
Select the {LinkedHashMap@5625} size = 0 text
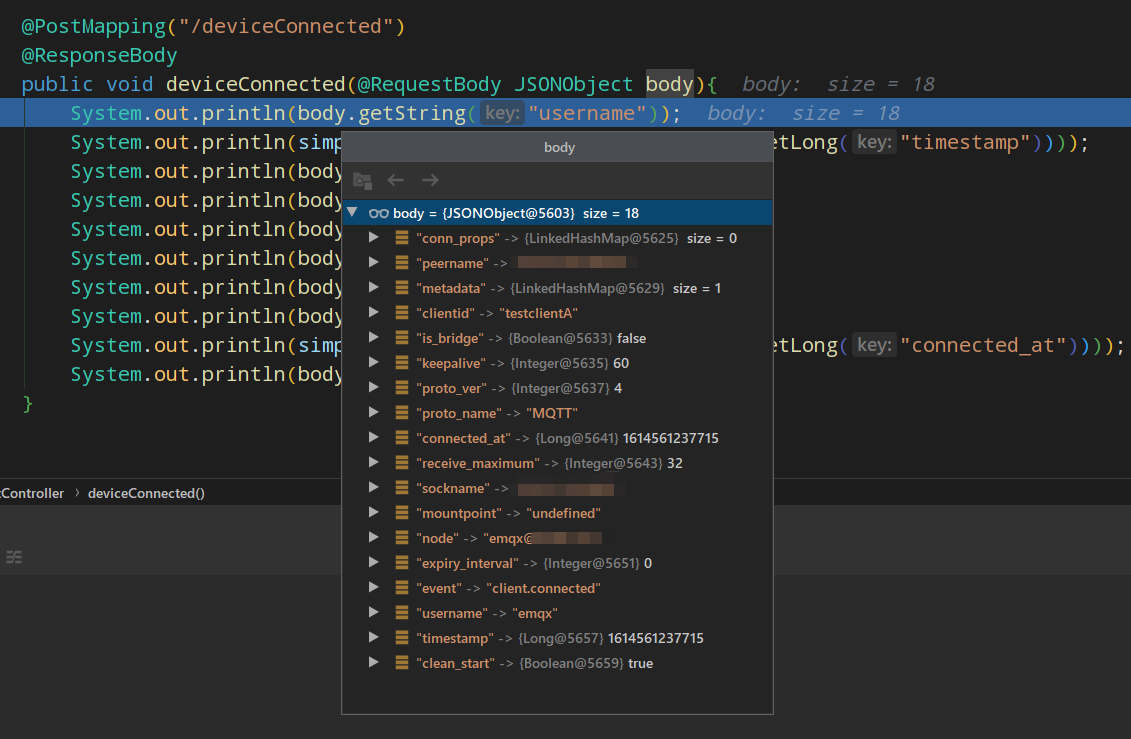(630, 238)
